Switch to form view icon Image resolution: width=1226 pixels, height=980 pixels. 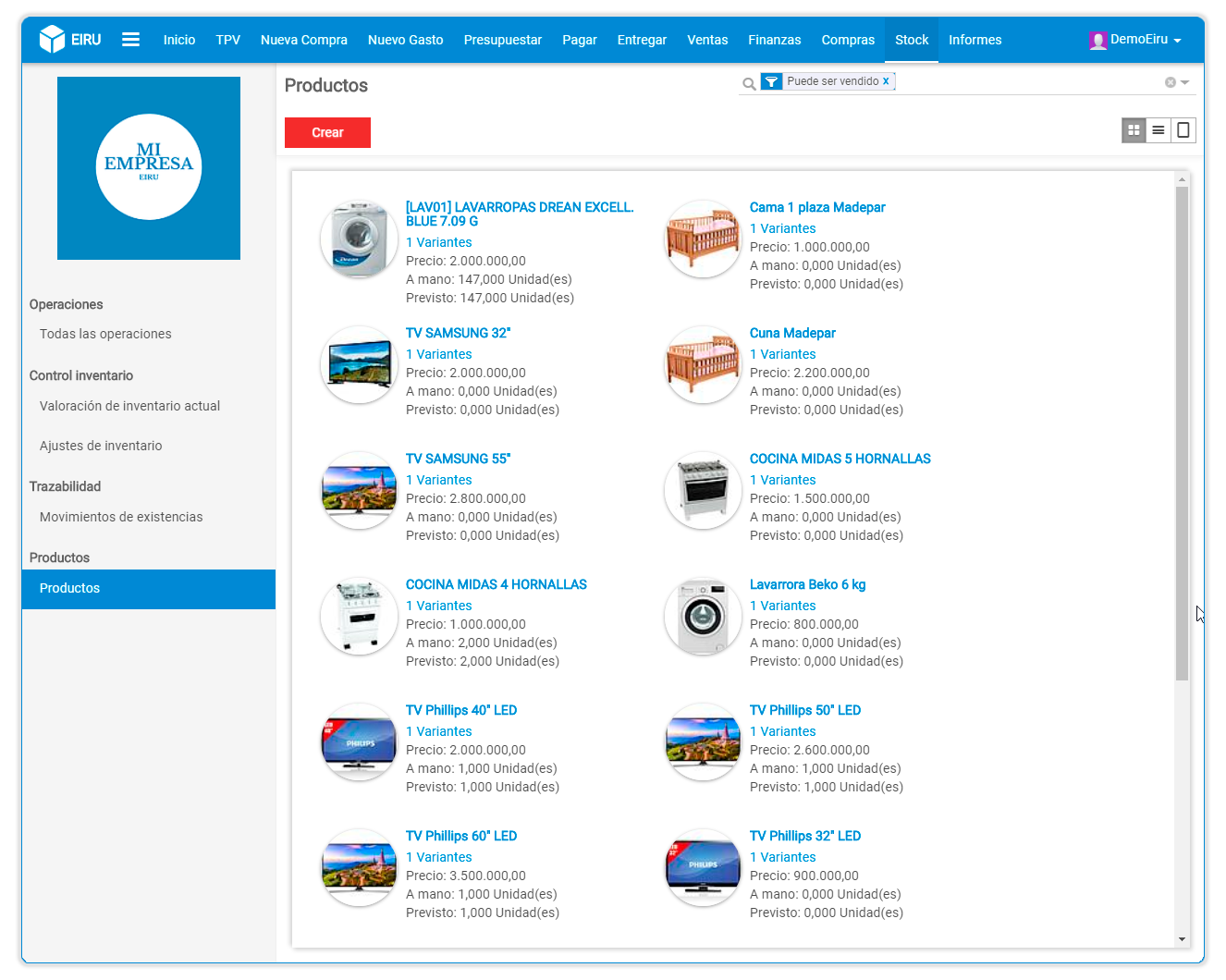[1183, 130]
